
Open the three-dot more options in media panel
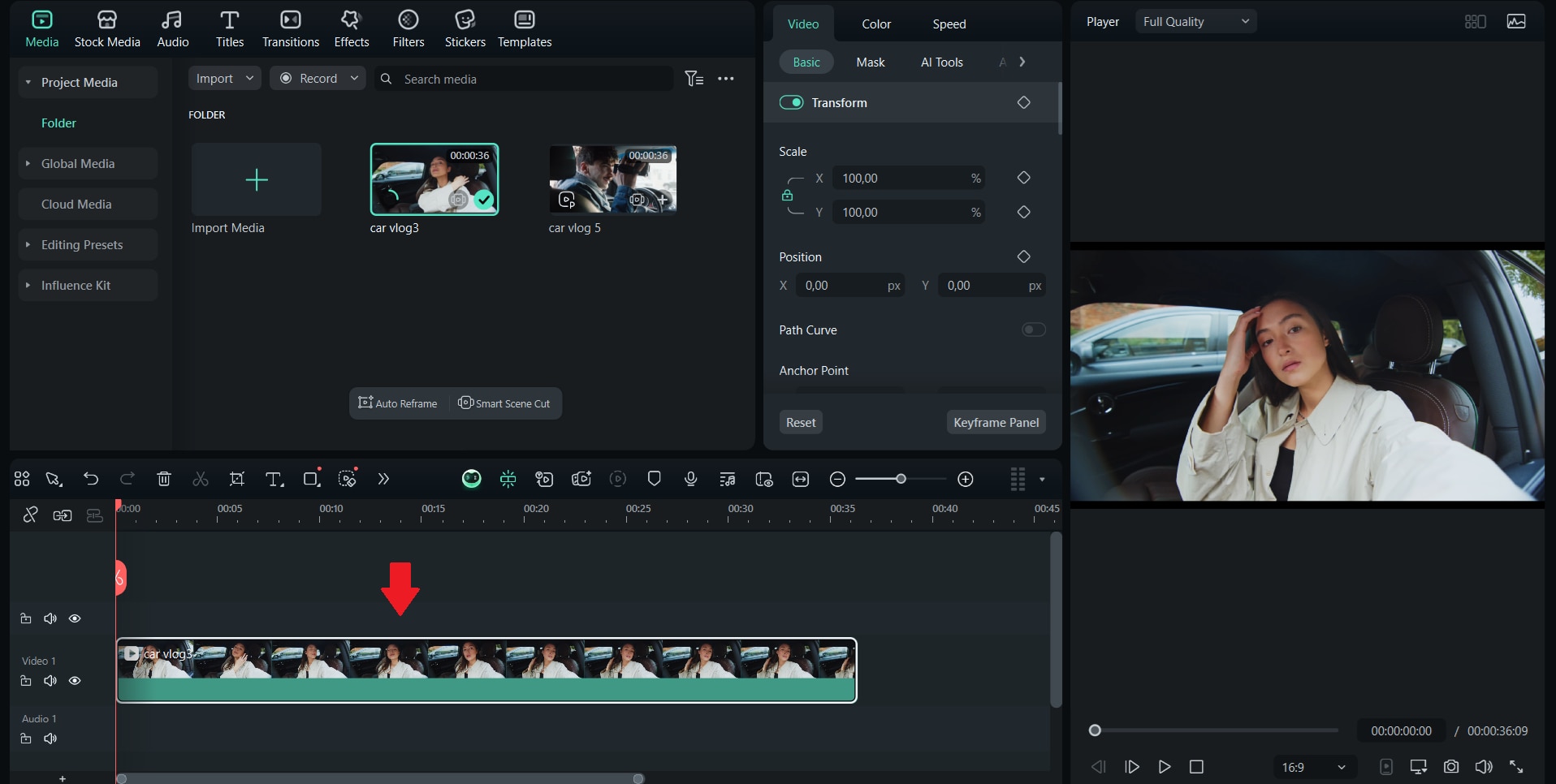point(726,79)
